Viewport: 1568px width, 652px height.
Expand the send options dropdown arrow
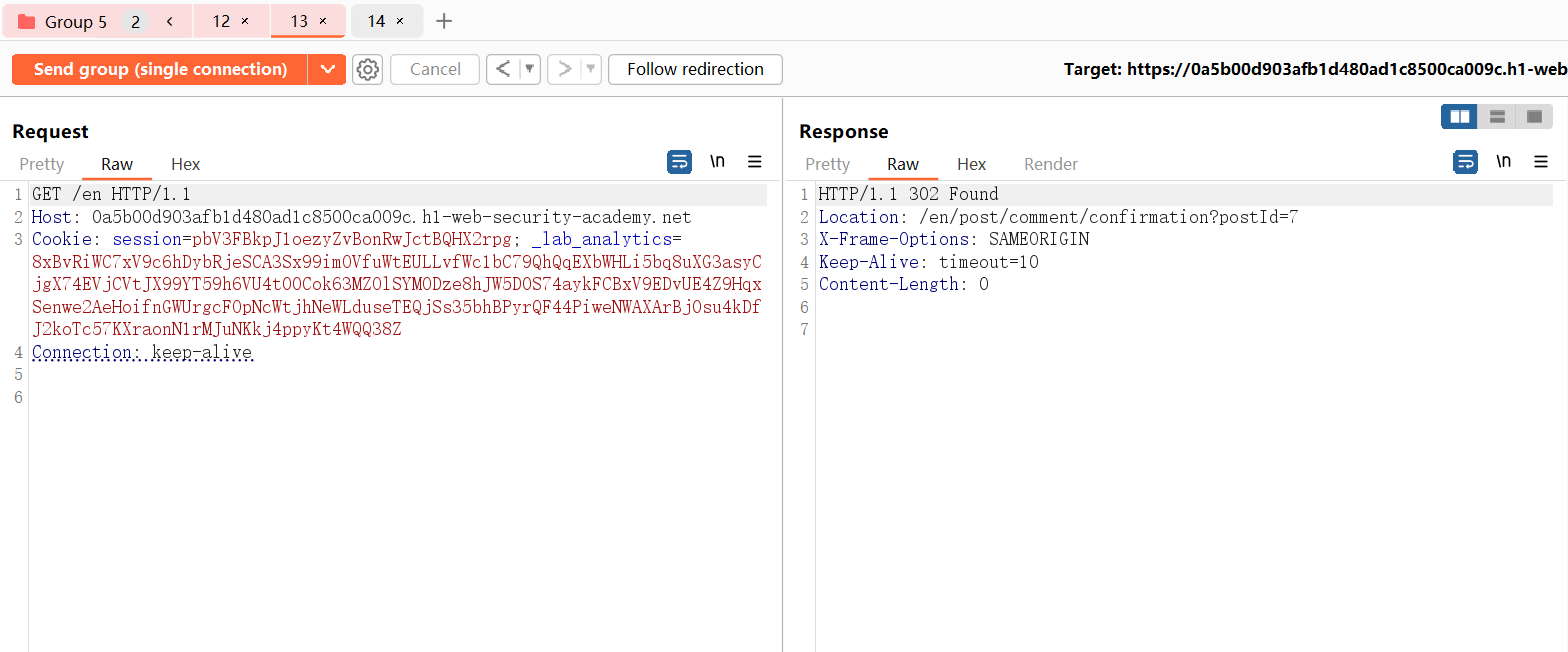coord(326,69)
